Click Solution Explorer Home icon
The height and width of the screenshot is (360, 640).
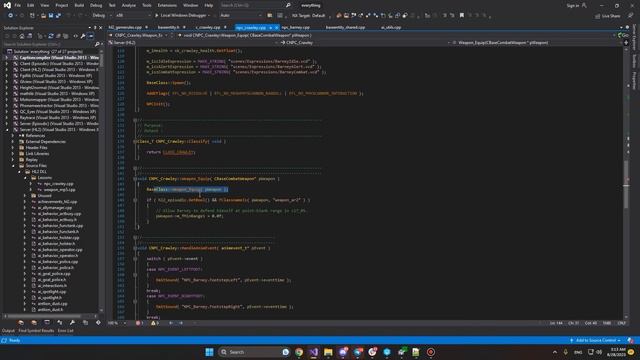pyautogui.click(x=22, y=36)
